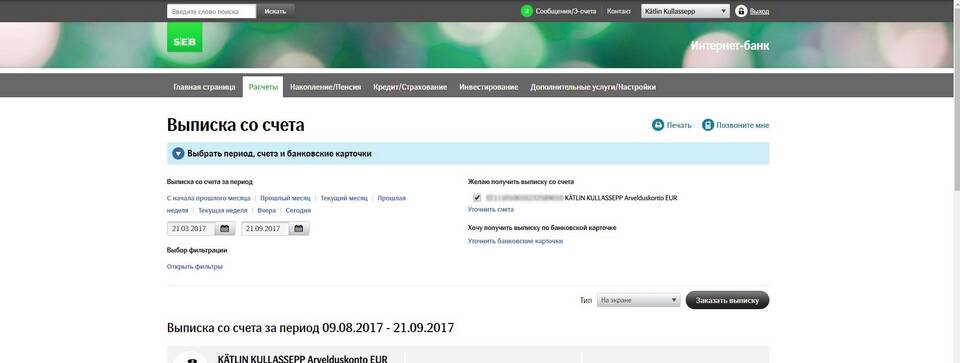Click the lock icon beside Выход
The image size is (960, 363).
coord(741,11)
